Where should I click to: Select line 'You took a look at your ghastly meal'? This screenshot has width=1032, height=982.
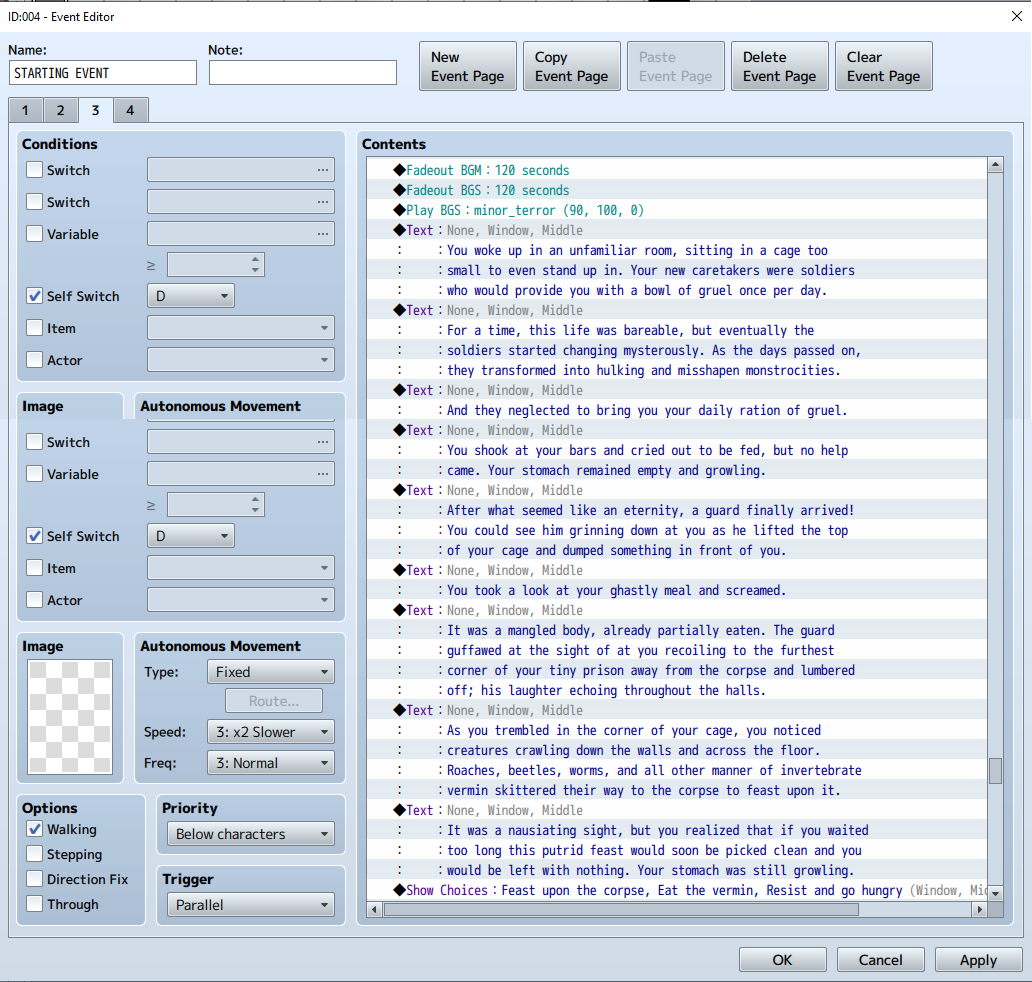tap(677, 590)
